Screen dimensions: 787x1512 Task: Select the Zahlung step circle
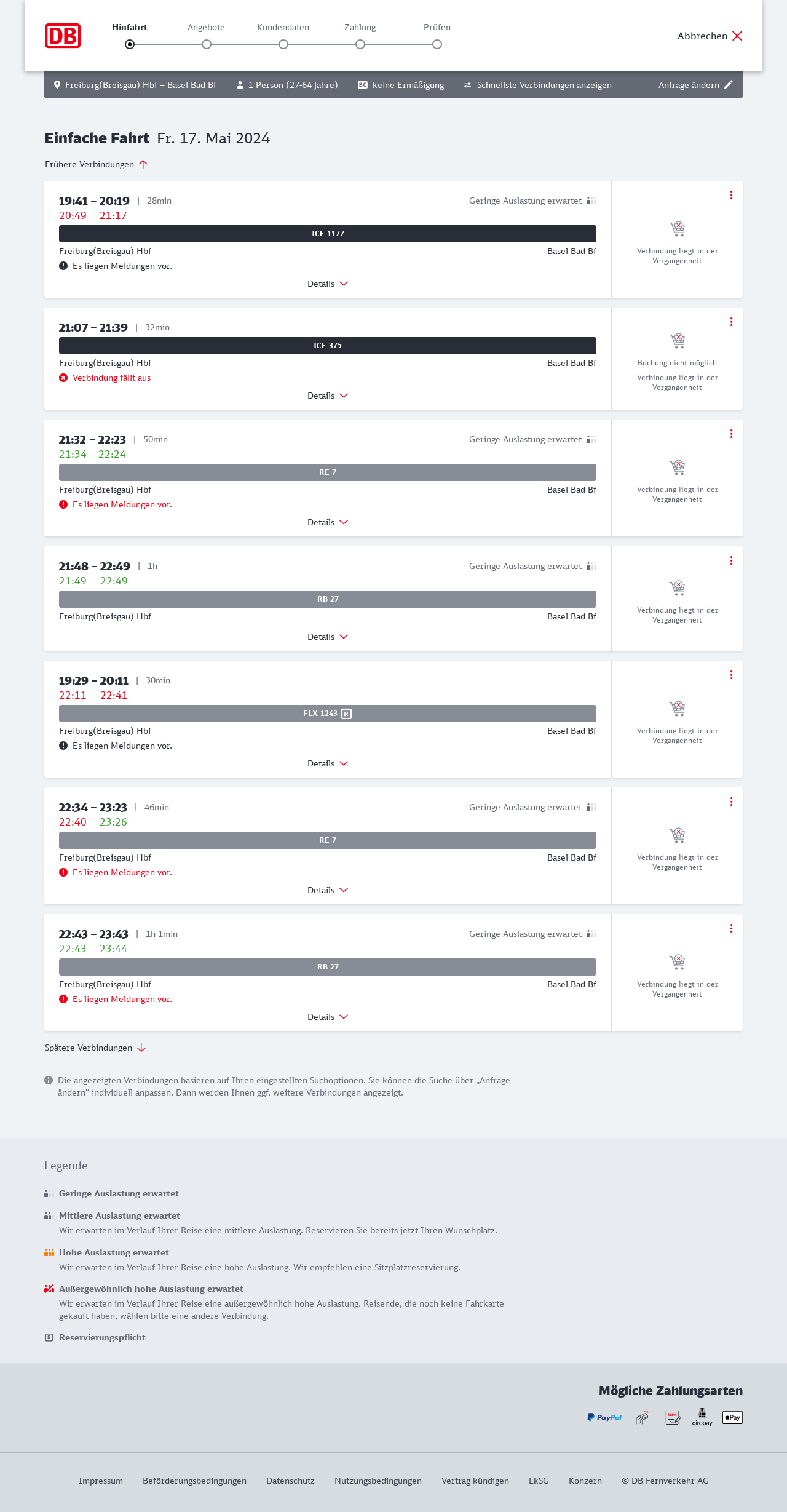point(360,44)
